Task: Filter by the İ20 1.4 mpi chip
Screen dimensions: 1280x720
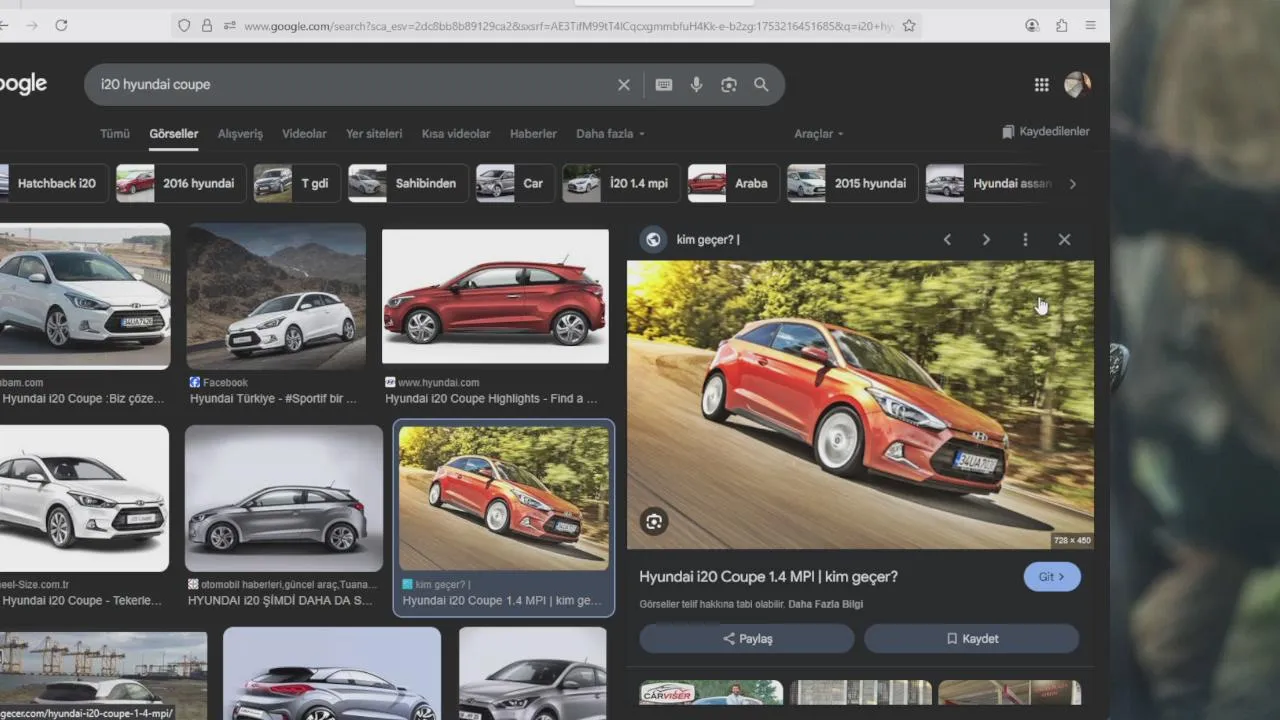Action: pyautogui.click(x=622, y=184)
